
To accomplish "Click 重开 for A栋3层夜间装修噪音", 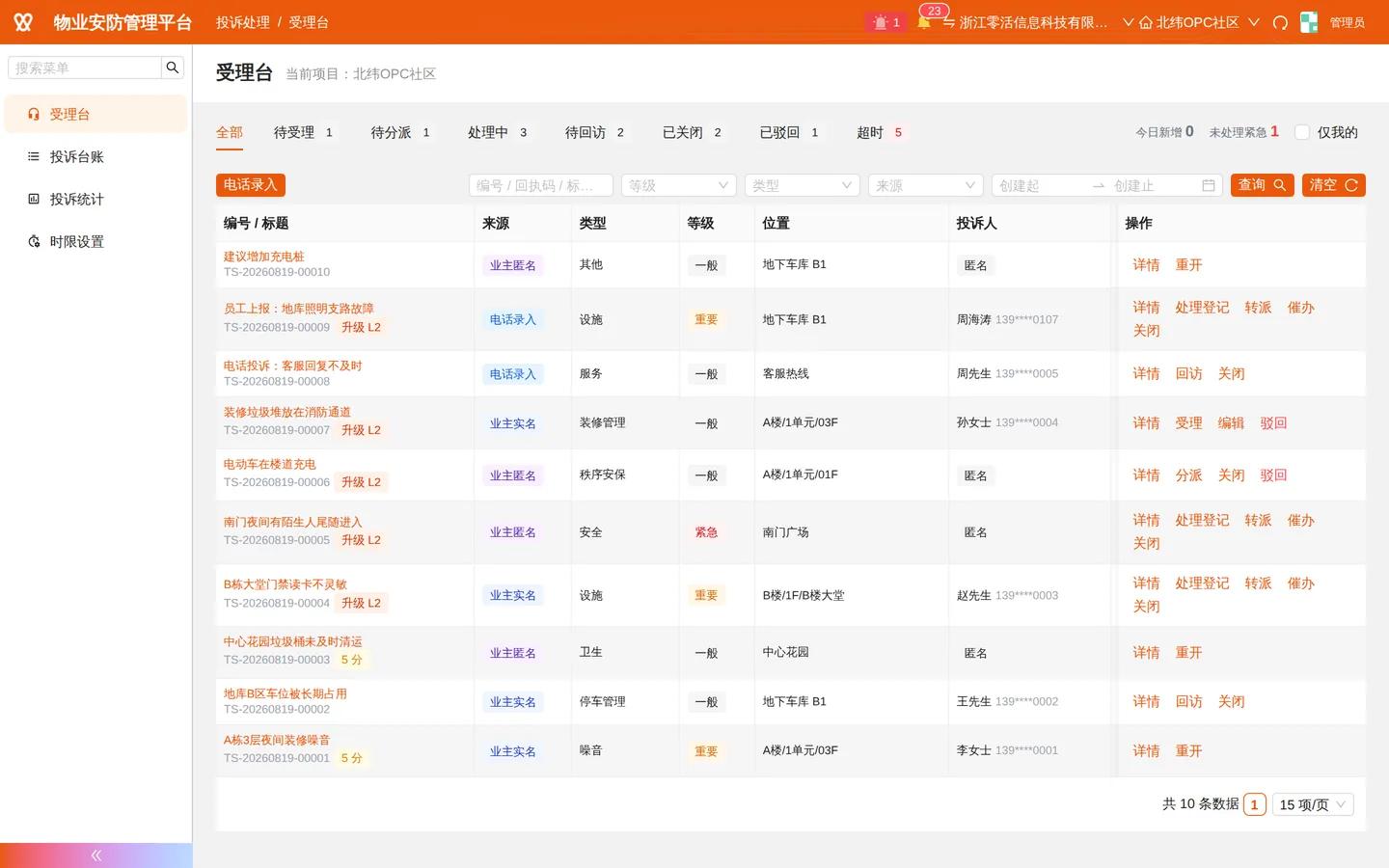I will pos(1188,750).
